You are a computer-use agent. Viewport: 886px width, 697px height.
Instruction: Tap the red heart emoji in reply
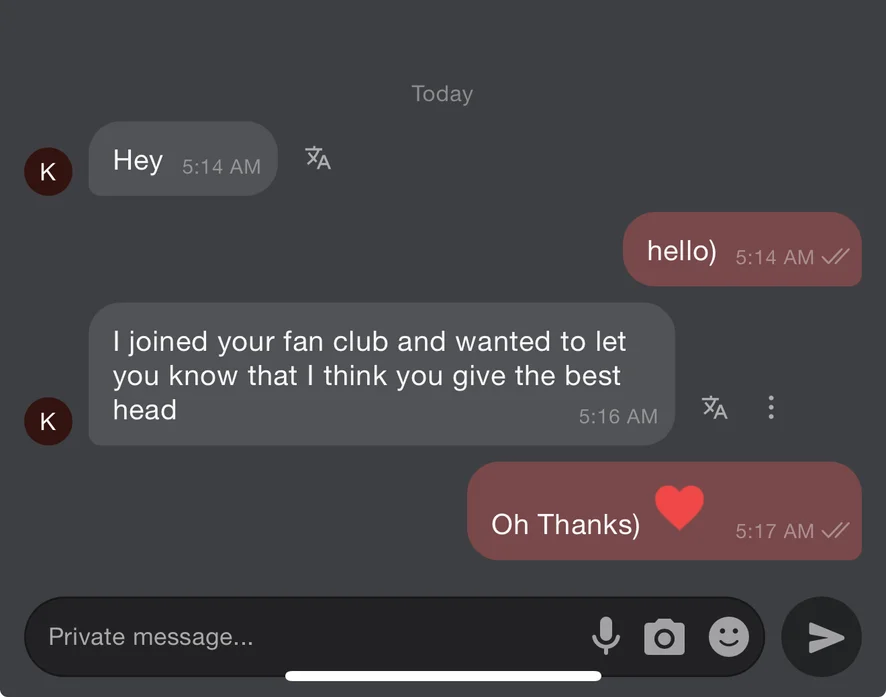[680, 507]
